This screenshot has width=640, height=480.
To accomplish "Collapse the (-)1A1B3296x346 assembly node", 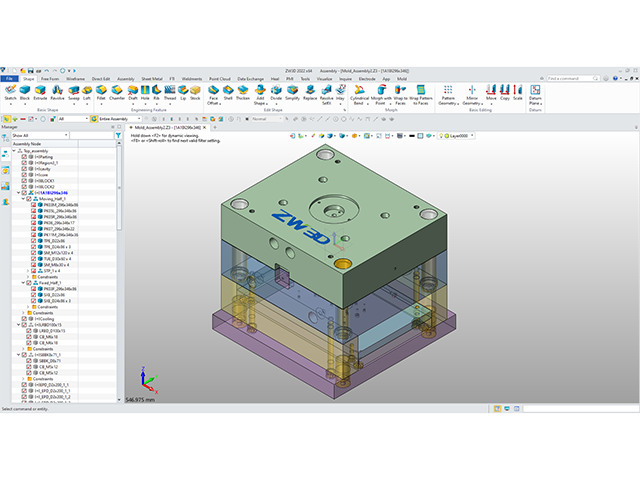I will (x=19, y=193).
